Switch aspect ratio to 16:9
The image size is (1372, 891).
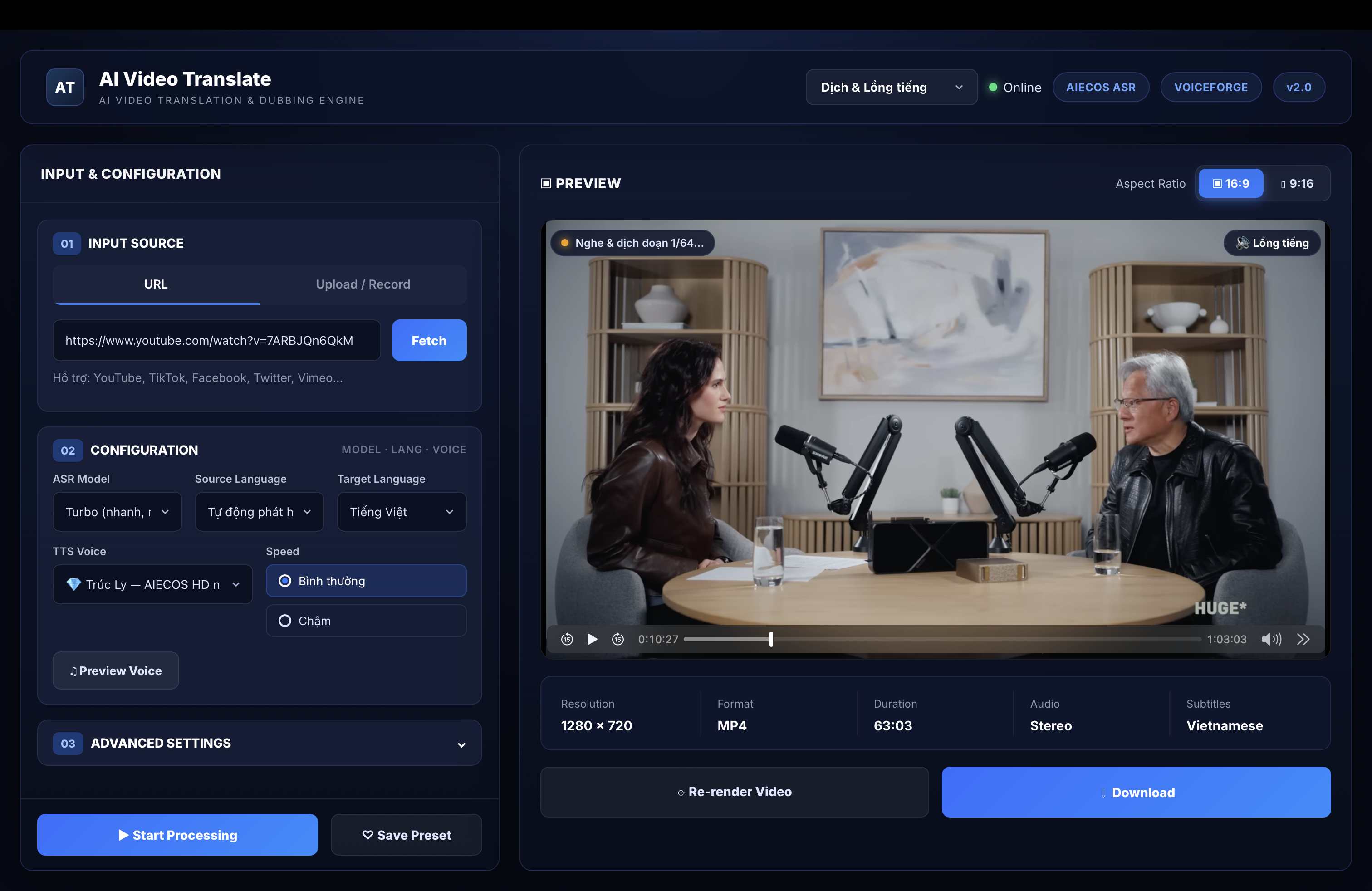click(1231, 183)
